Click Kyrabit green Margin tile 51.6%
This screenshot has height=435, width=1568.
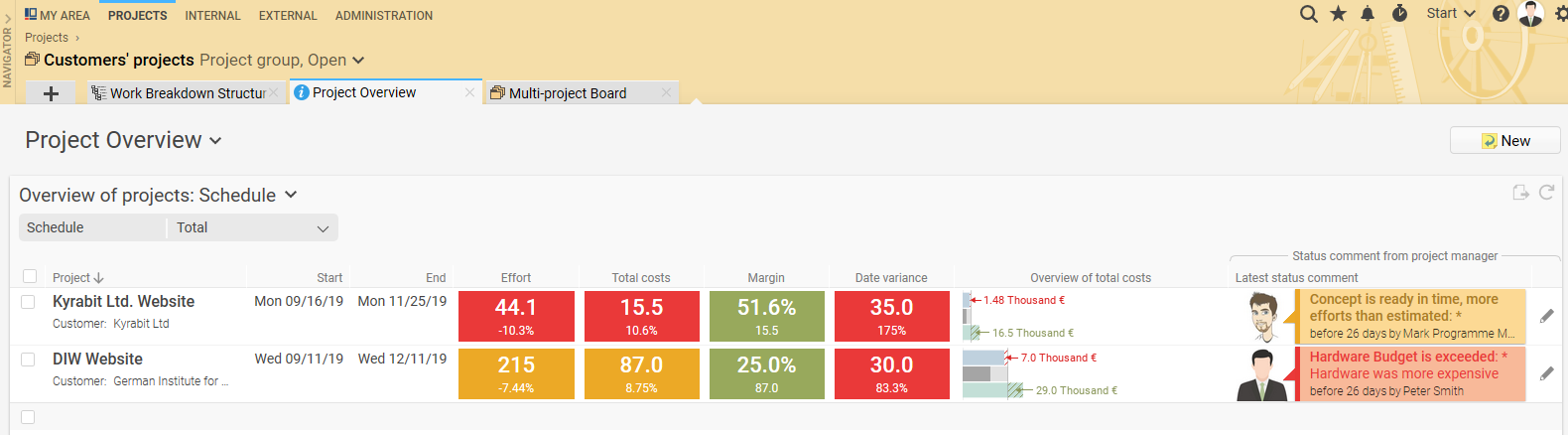766,316
